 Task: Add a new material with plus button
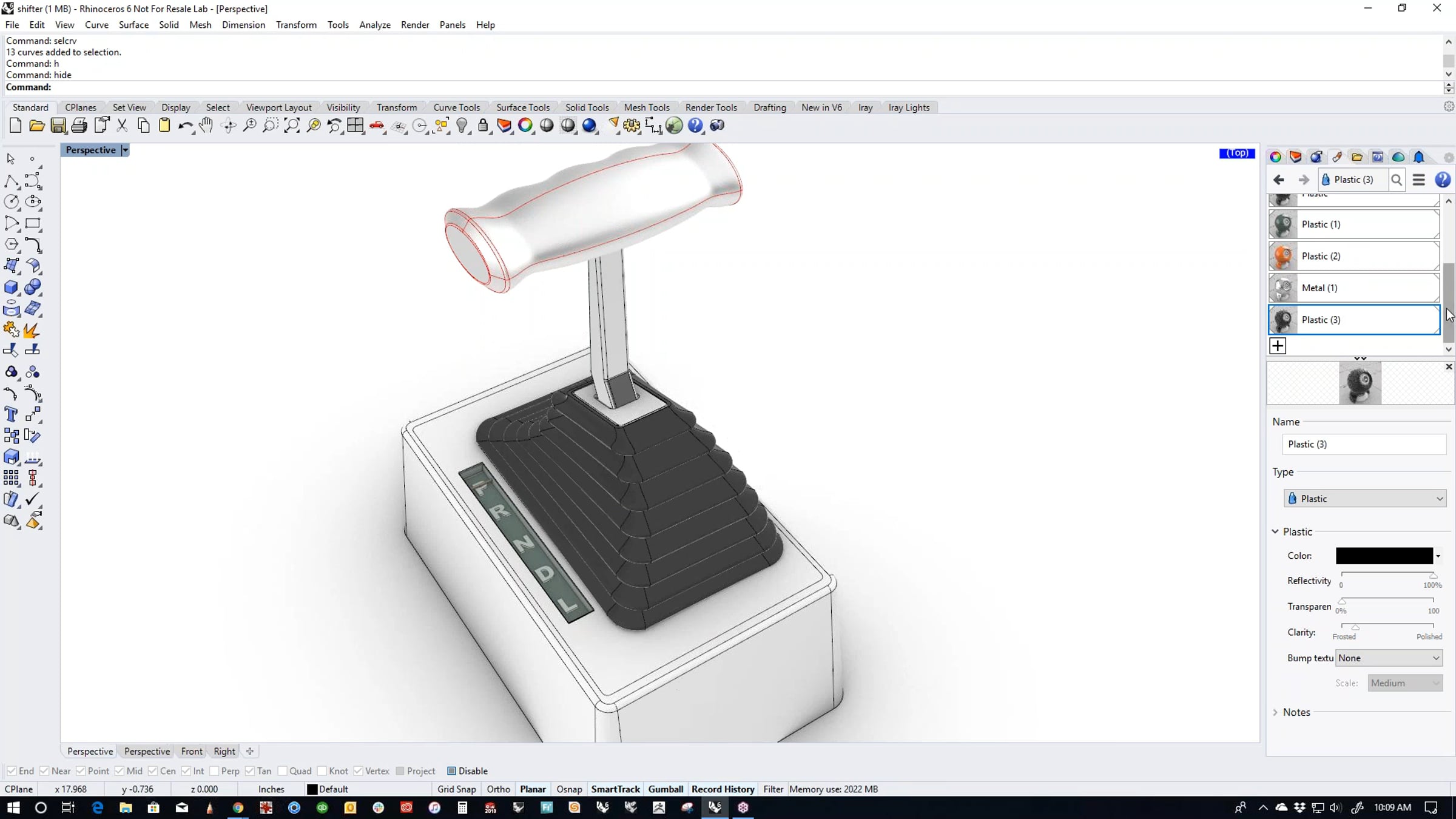1278,346
